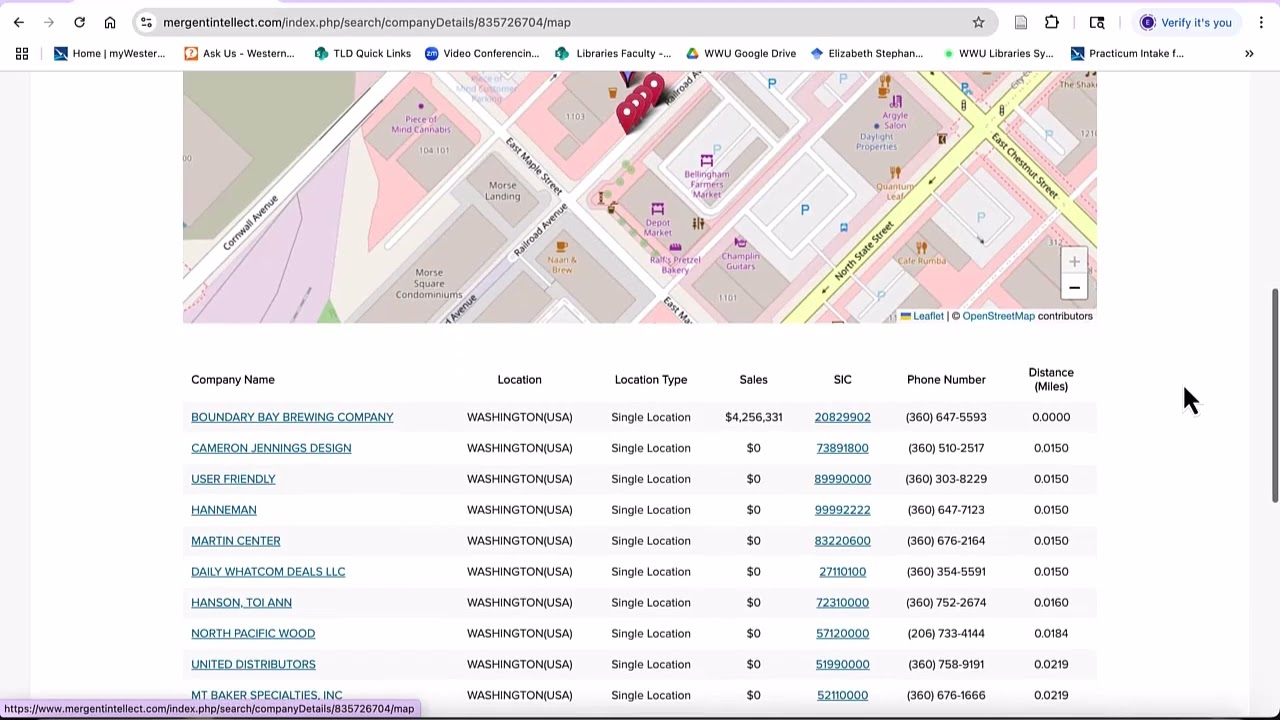
Task: Open NORTH PACIFIC WOOD company link
Action: [253, 634]
